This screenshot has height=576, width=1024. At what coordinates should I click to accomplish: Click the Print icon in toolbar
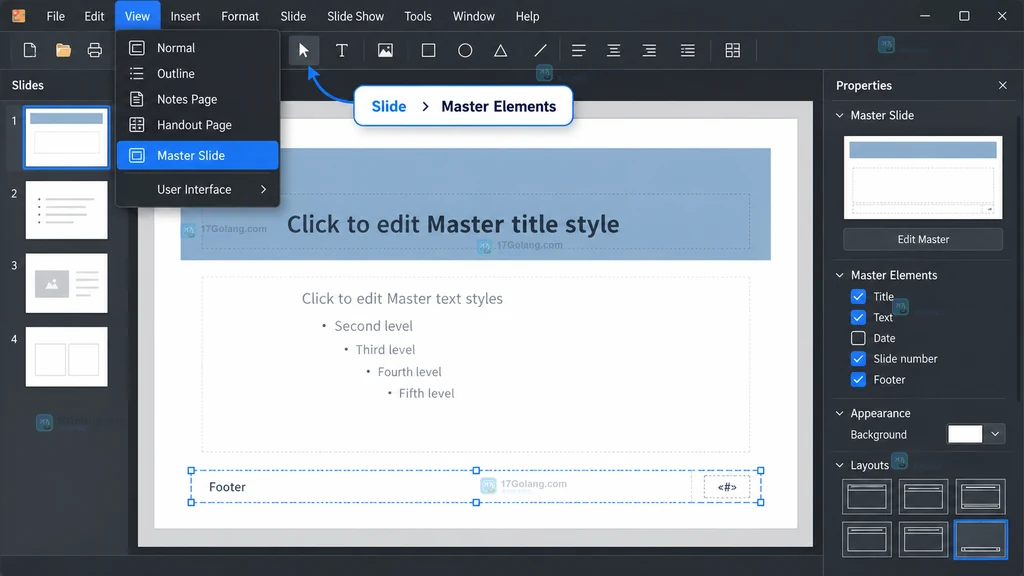click(95, 50)
